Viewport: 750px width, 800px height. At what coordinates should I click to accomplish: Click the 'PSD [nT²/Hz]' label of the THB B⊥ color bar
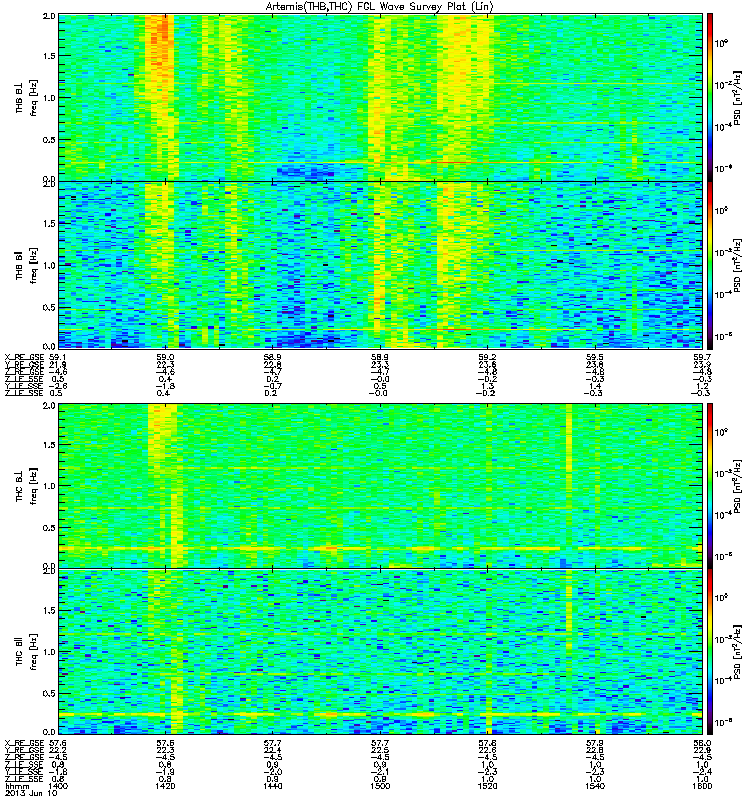coord(737,97)
